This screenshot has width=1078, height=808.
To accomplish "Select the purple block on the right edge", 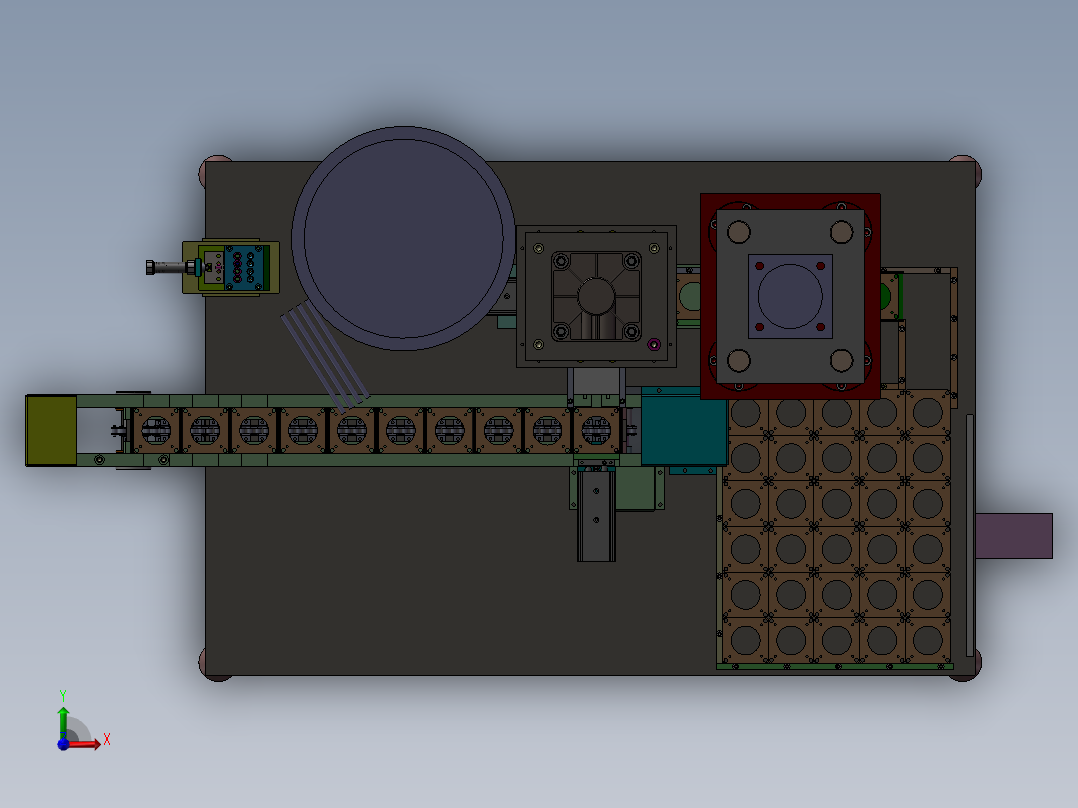I will [1014, 536].
